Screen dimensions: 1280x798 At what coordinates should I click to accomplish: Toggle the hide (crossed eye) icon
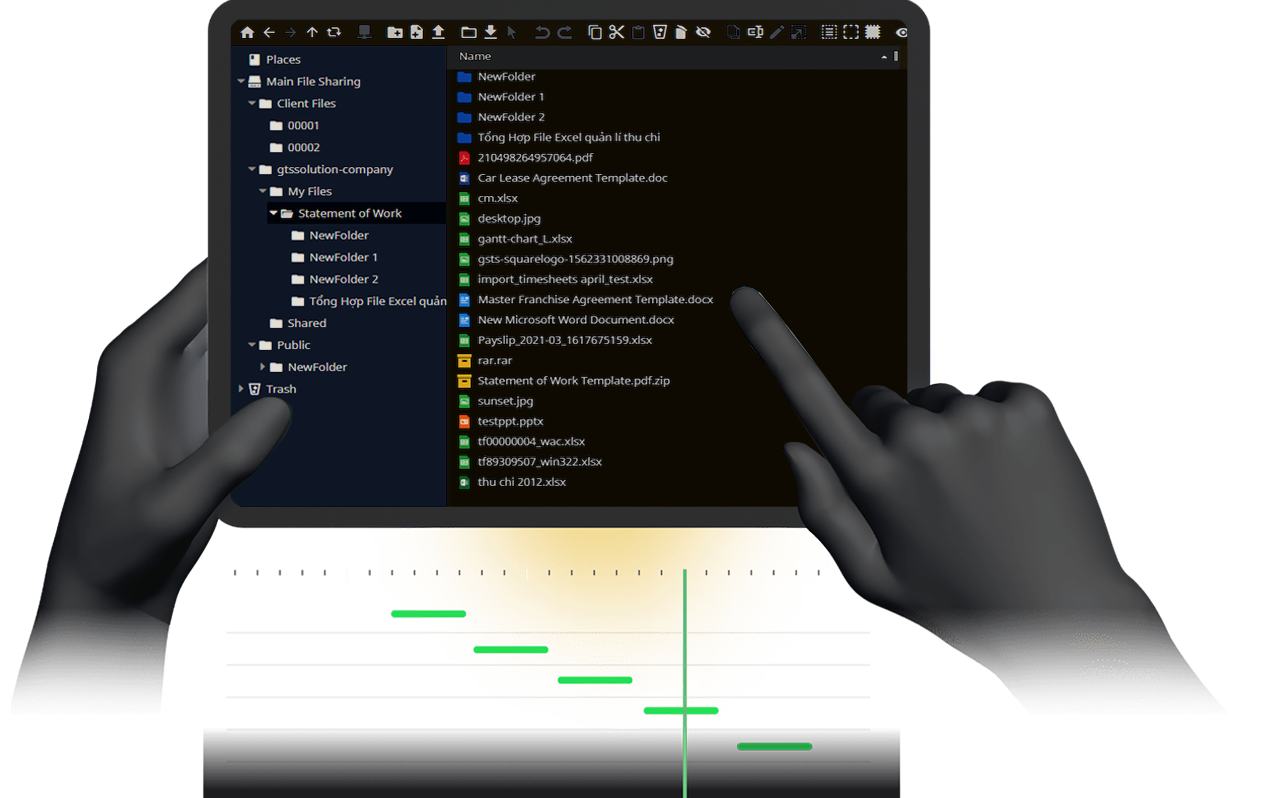703,33
